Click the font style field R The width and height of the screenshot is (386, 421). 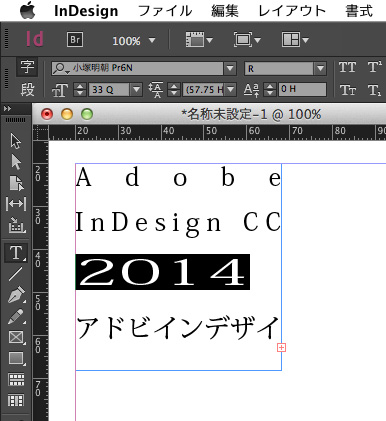pyautogui.click(x=279, y=68)
